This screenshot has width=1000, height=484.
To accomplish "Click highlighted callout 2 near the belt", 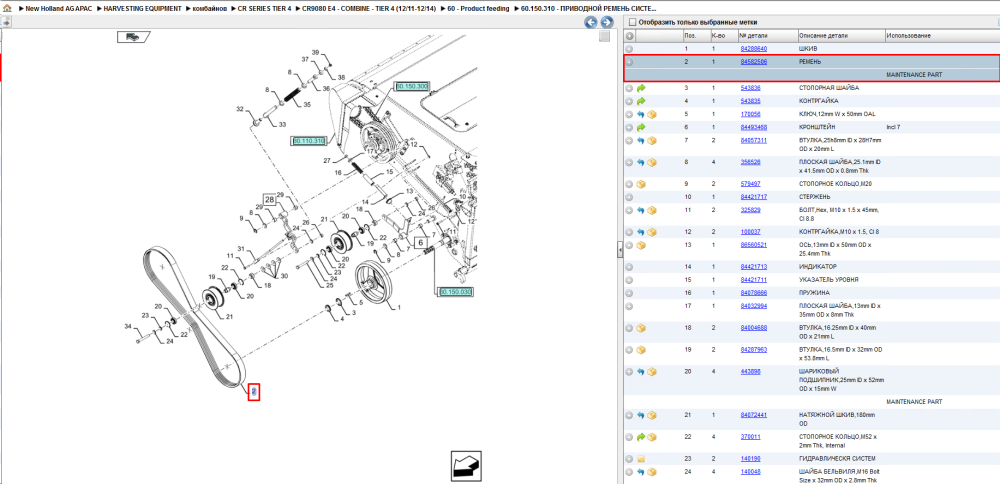I will tap(254, 392).
